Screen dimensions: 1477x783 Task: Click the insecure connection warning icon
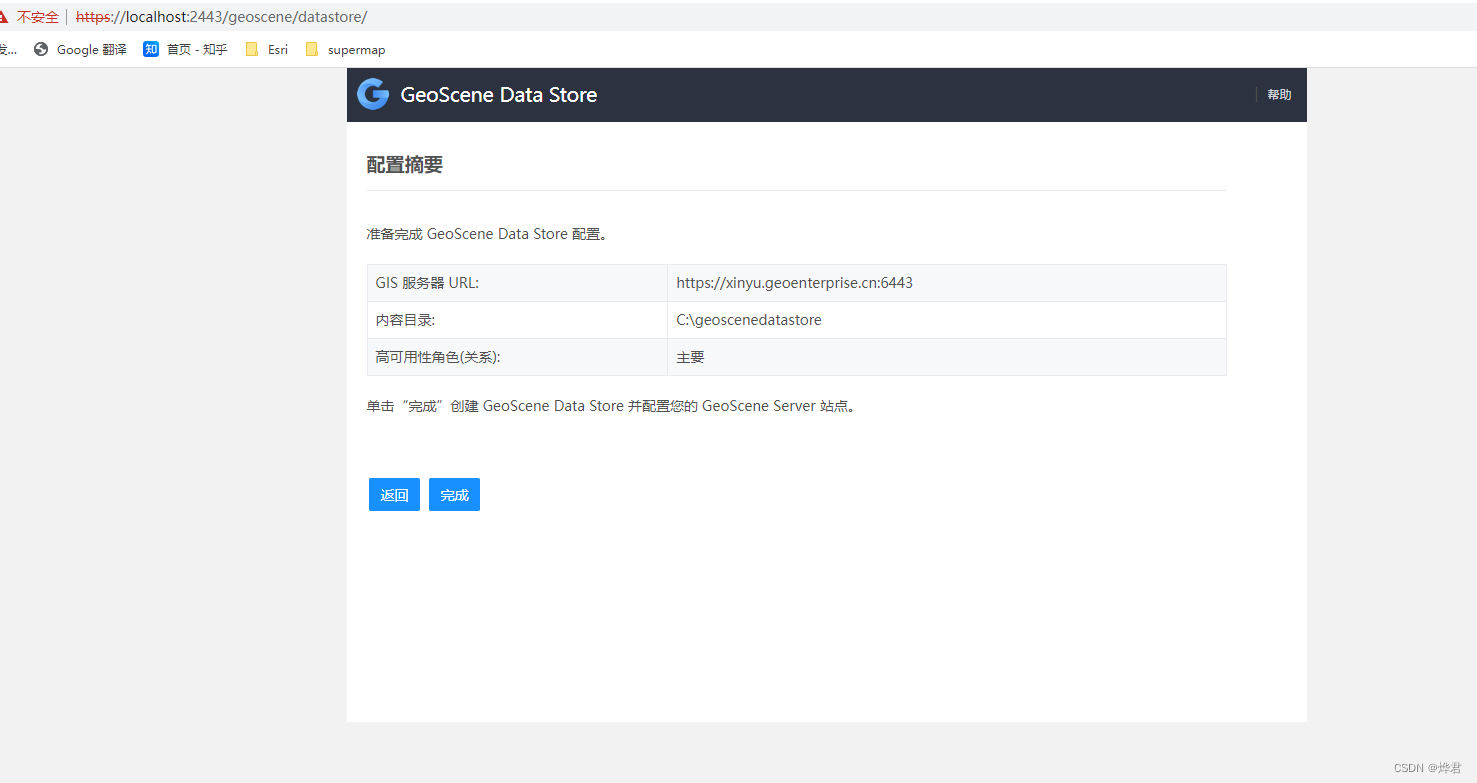[3, 17]
